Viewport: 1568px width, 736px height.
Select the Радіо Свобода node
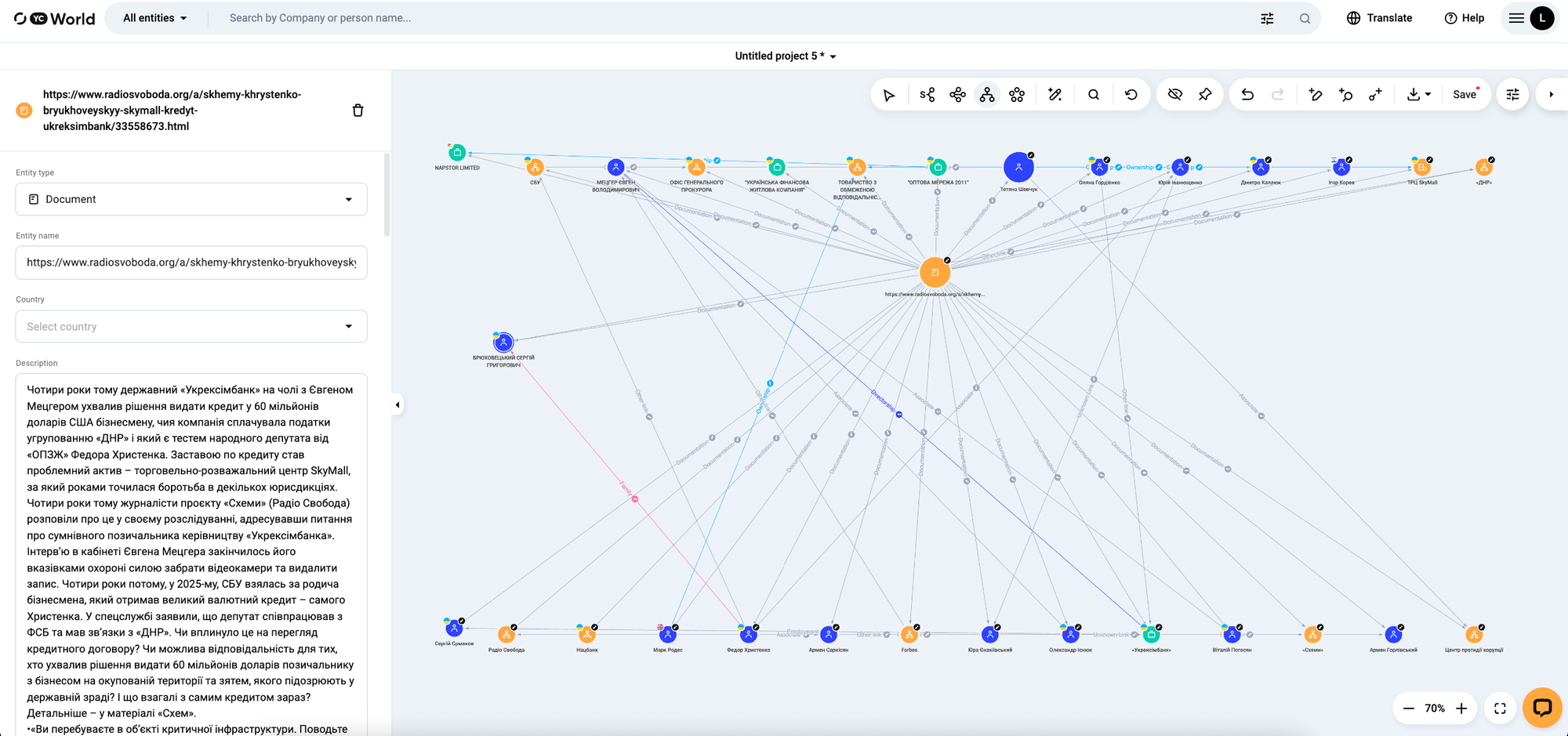pyautogui.click(x=506, y=634)
